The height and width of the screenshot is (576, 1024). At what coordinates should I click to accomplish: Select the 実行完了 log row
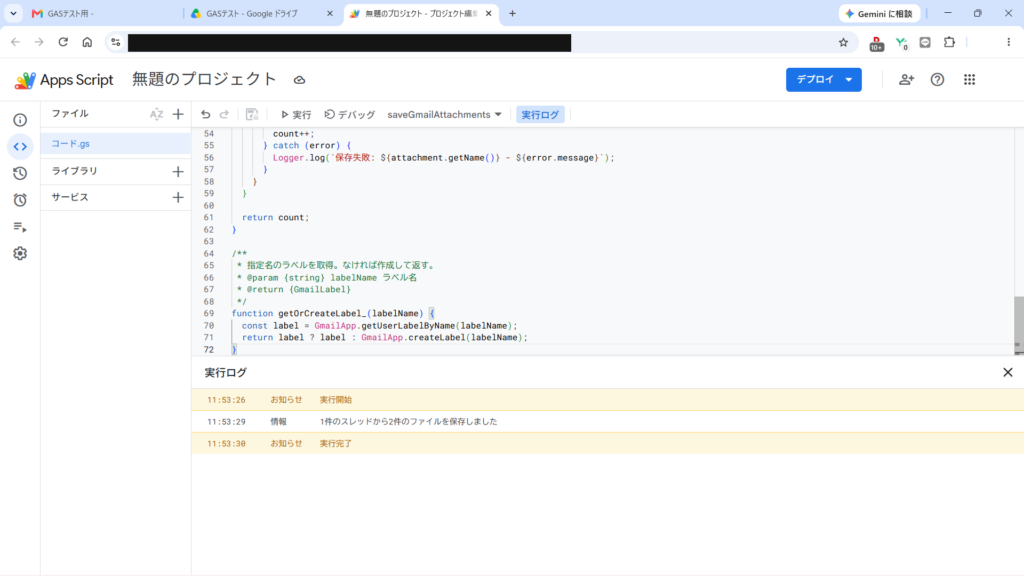tap(607, 443)
